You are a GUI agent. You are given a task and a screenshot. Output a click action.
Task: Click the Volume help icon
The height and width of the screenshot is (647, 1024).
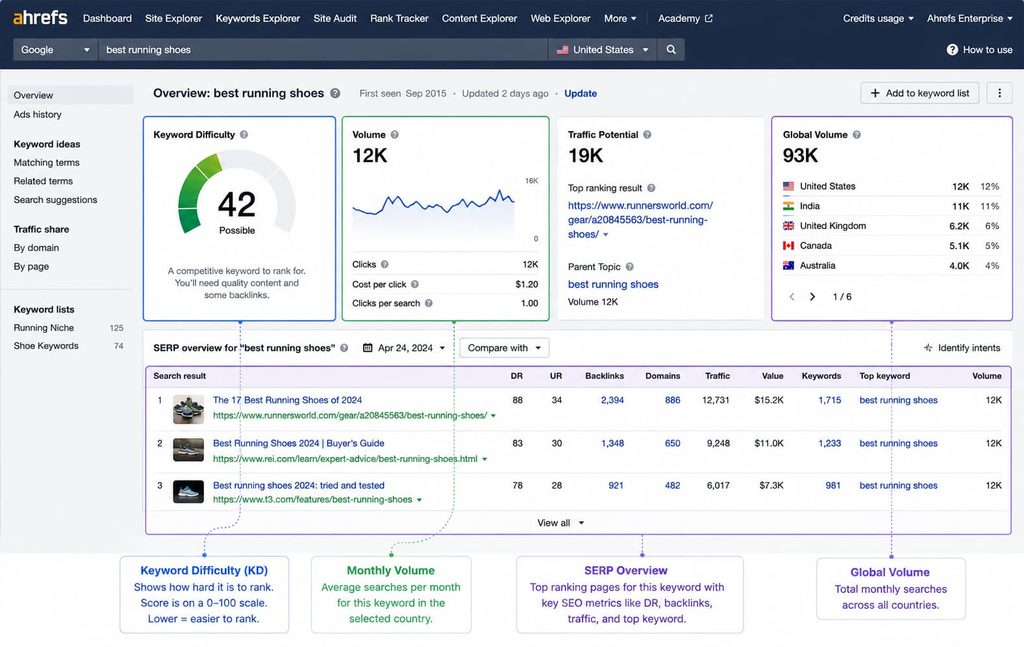point(394,134)
